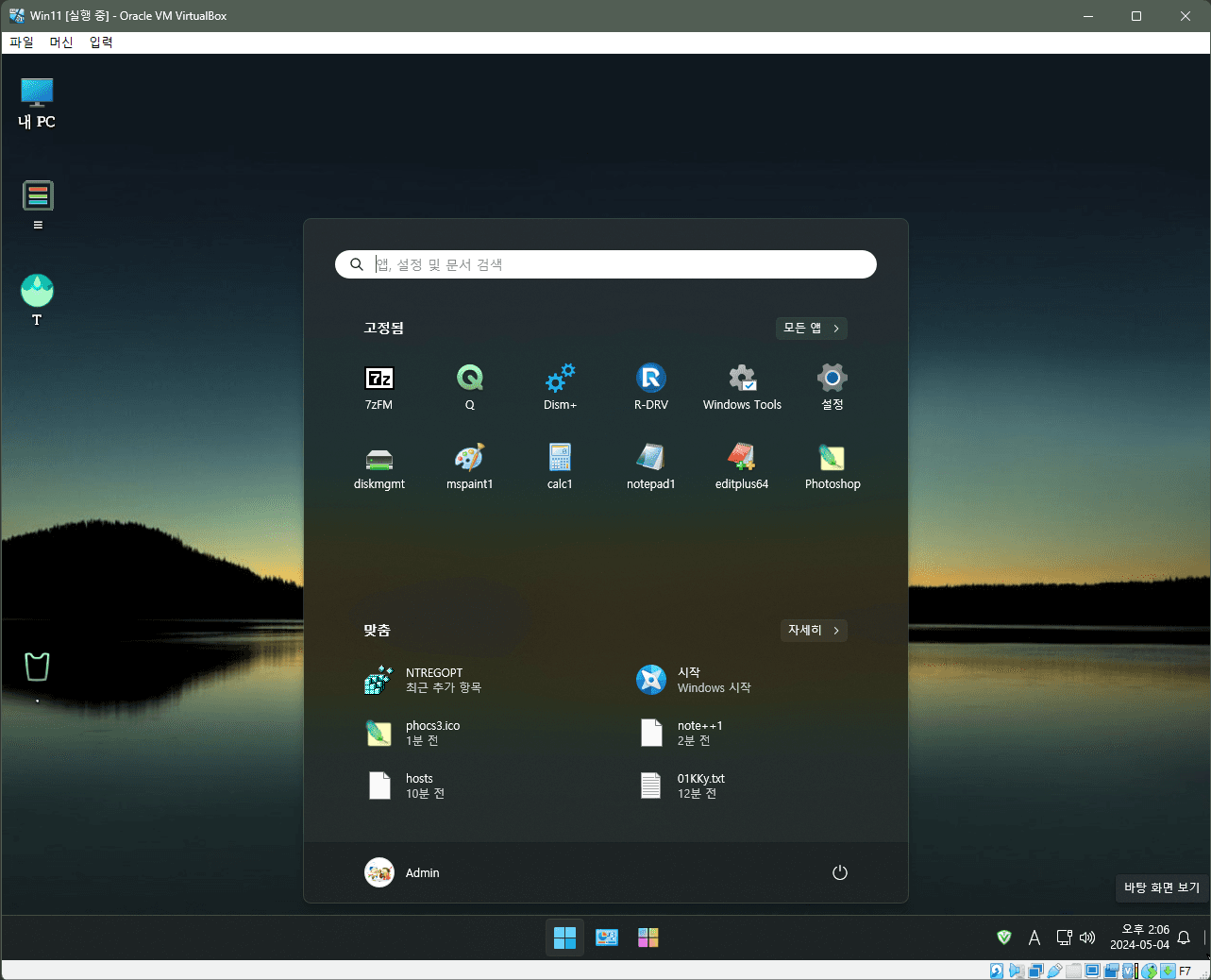Select the striped list desktop icon
The width and height of the screenshot is (1211, 980).
click(38, 204)
